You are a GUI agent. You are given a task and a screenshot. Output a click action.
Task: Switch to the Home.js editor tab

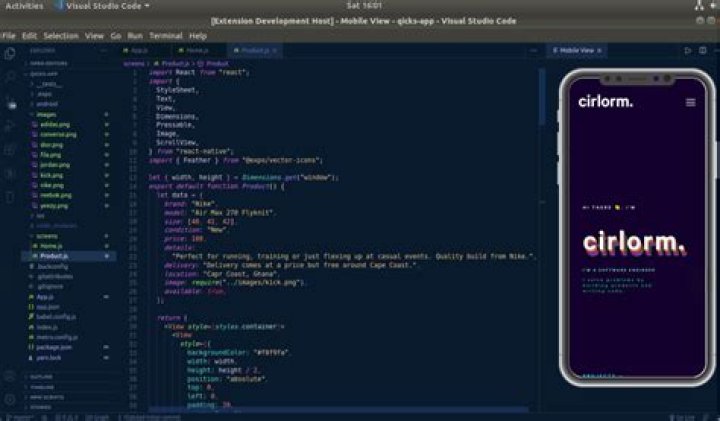(197, 51)
